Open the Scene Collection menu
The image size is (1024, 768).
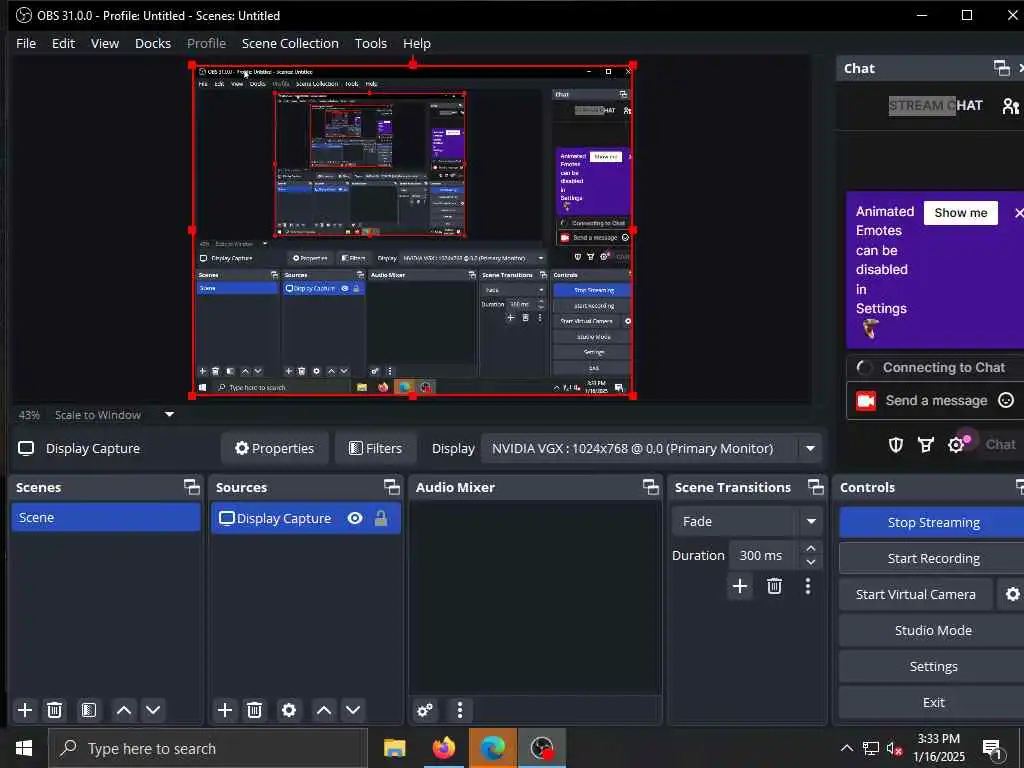290,43
